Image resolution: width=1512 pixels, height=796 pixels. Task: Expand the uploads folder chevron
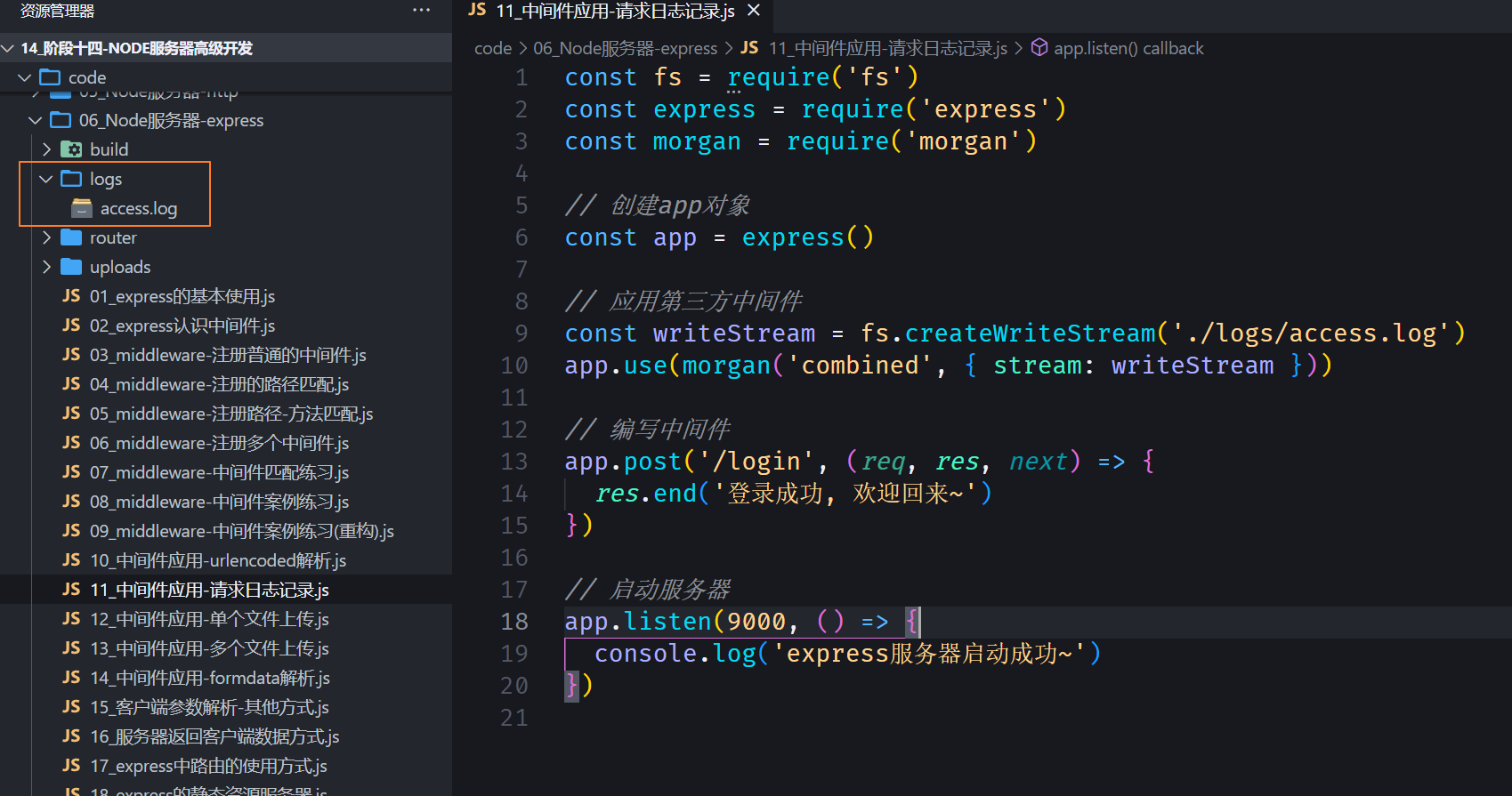[x=46, y=267]
